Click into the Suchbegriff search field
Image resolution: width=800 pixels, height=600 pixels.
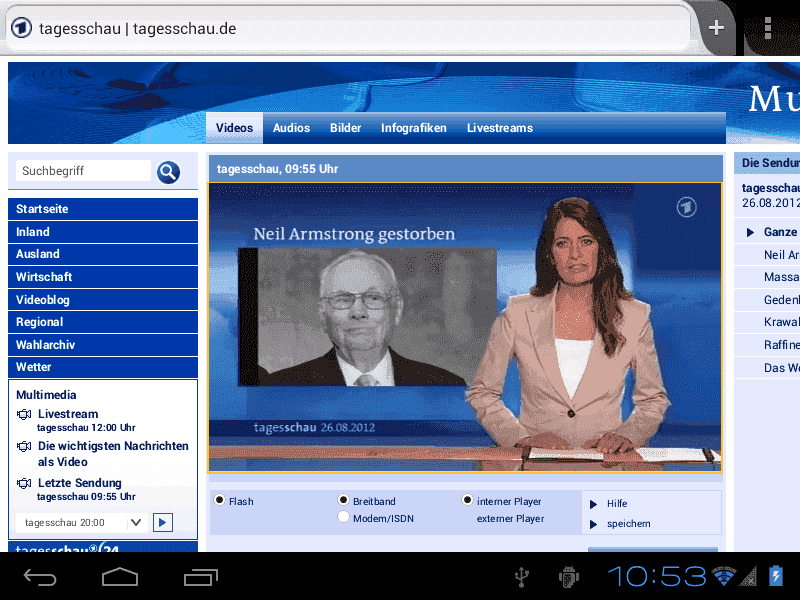(x=83, y=171)
